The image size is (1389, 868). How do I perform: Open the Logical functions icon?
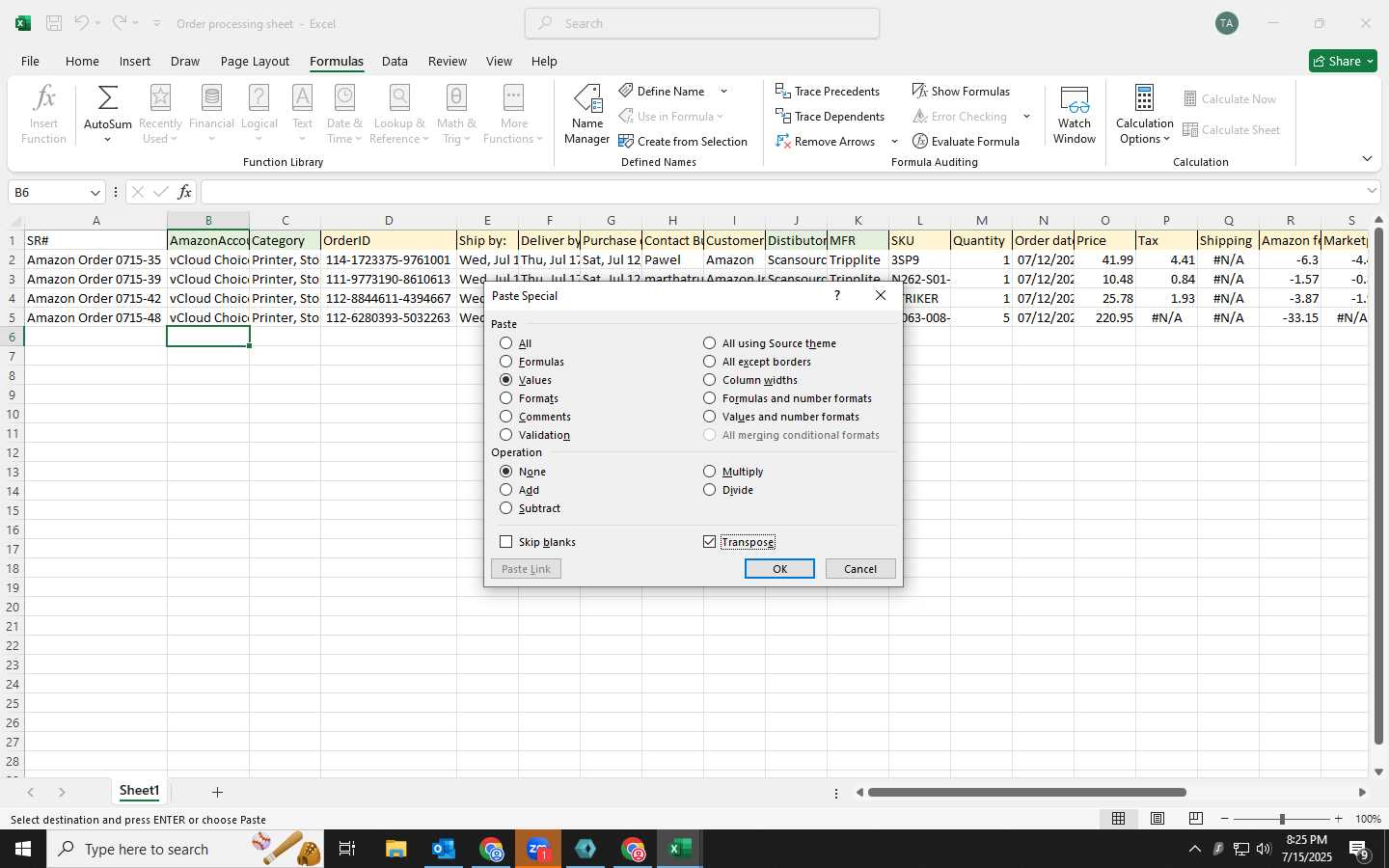(259, 97)
